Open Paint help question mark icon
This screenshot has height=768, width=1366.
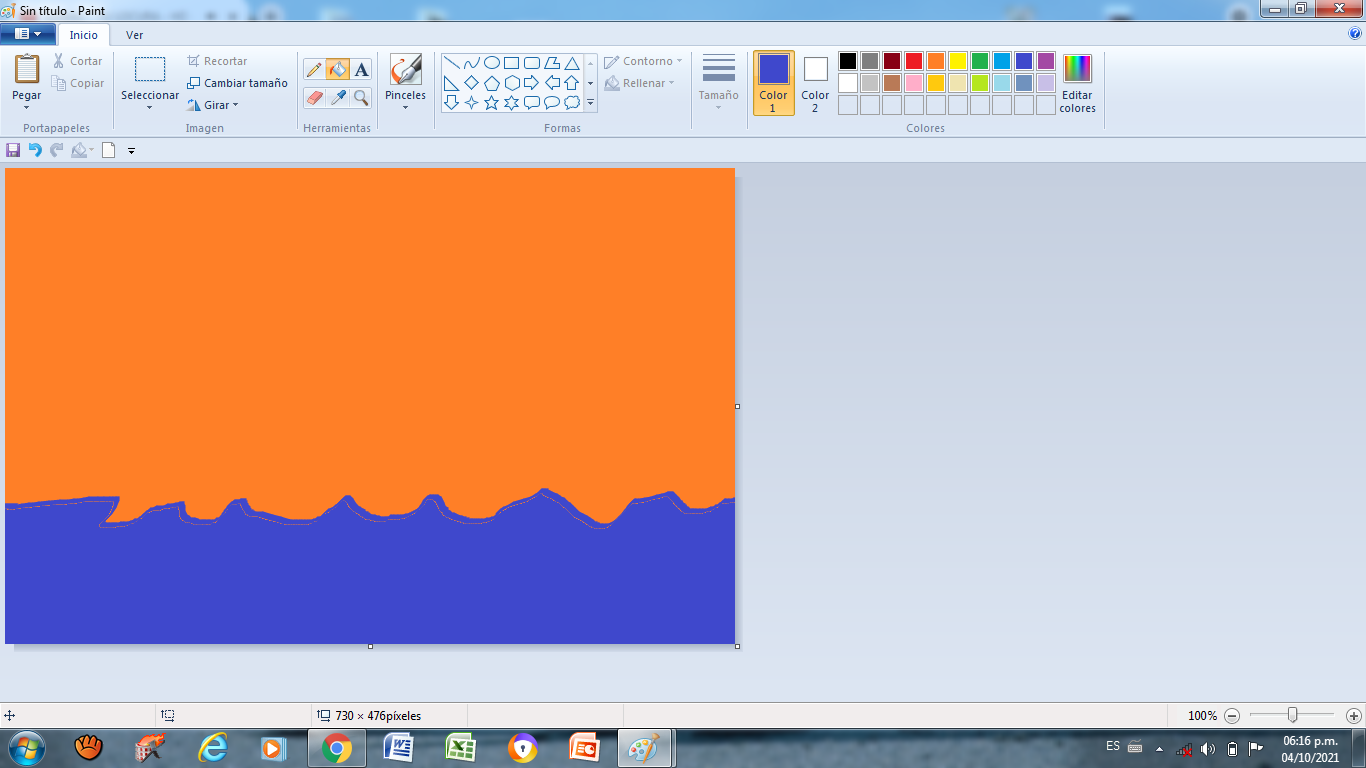pyautogui.click(x=1355, y=33)
